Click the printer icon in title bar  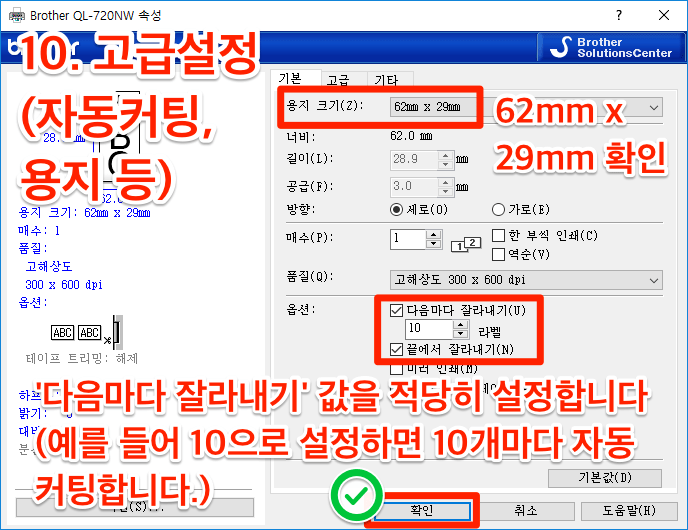(x=17, y=16)
